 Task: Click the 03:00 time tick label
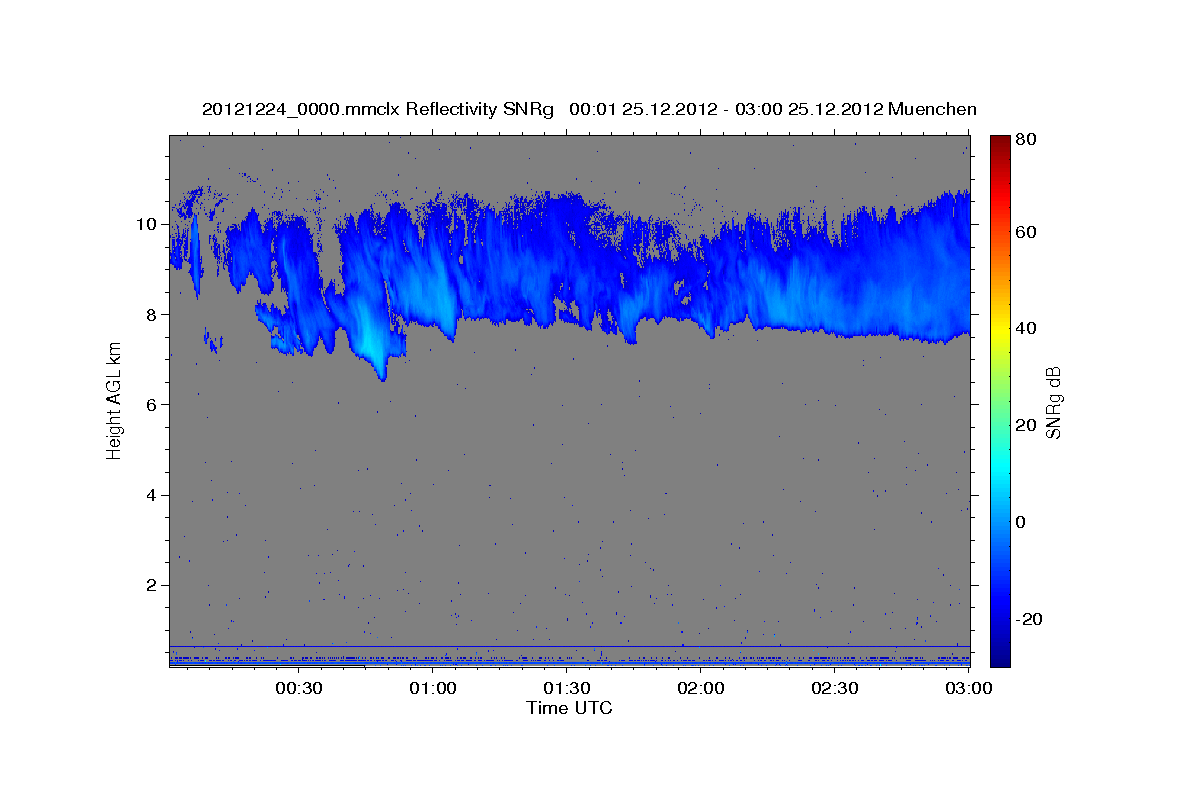pos(968,688)
